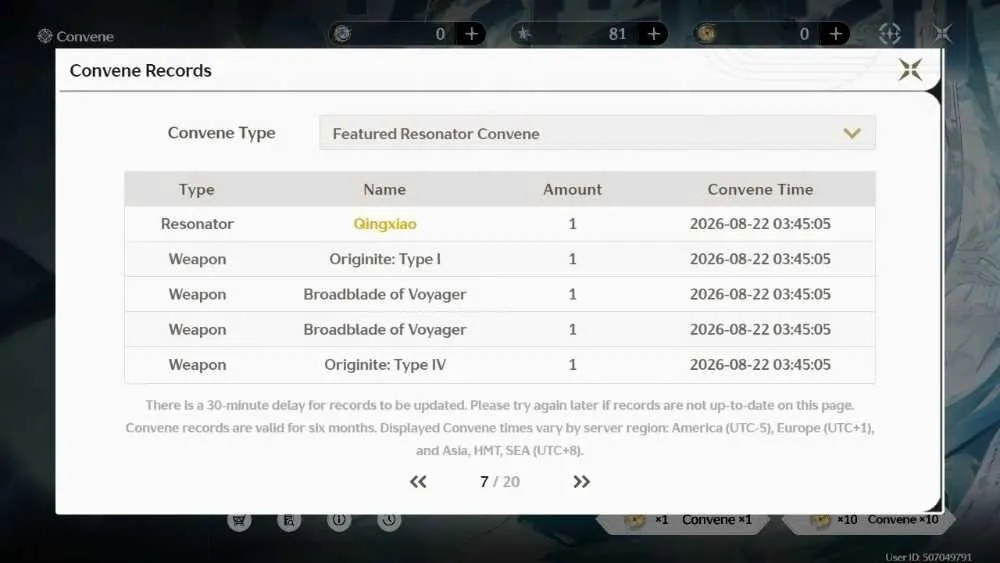Click the Name column header
Image resolution: width=1000 pixels, height=563 pixels.
(385, 189)
